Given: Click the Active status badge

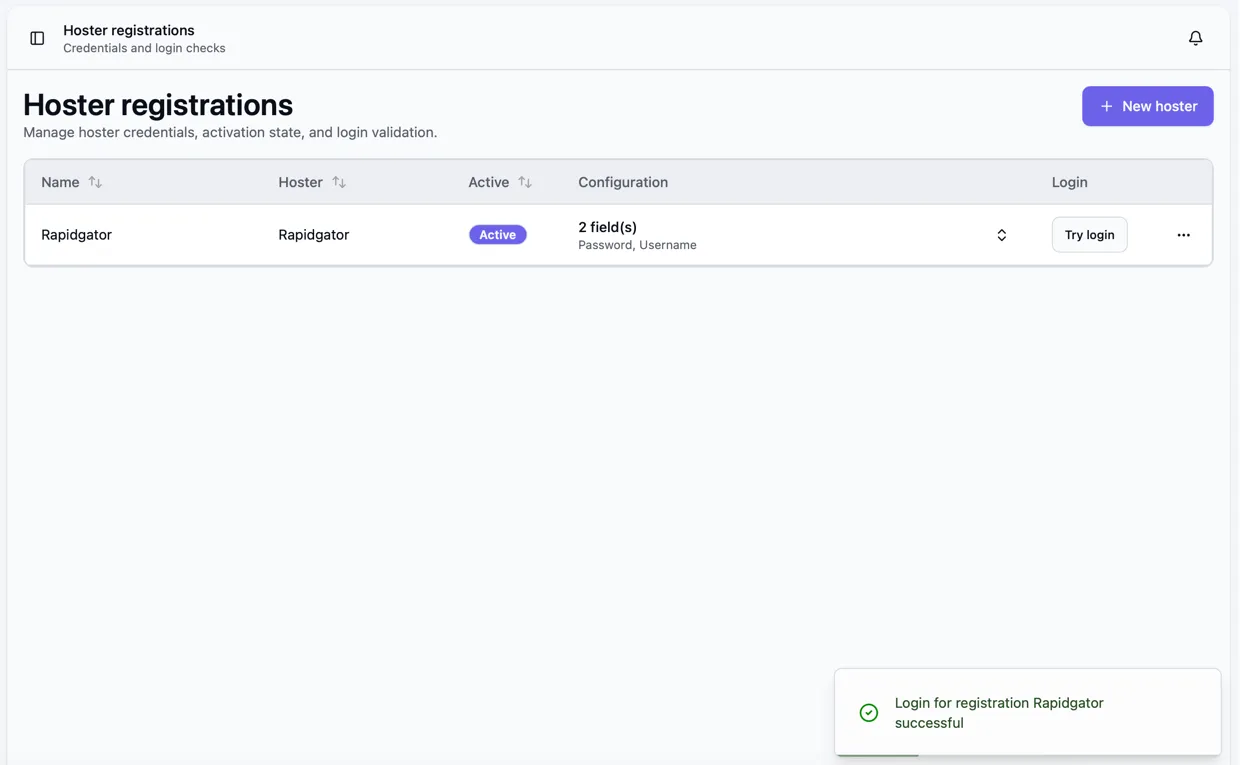Looking at the screenshot, I should pyautogui.click(x=497, y=235).
